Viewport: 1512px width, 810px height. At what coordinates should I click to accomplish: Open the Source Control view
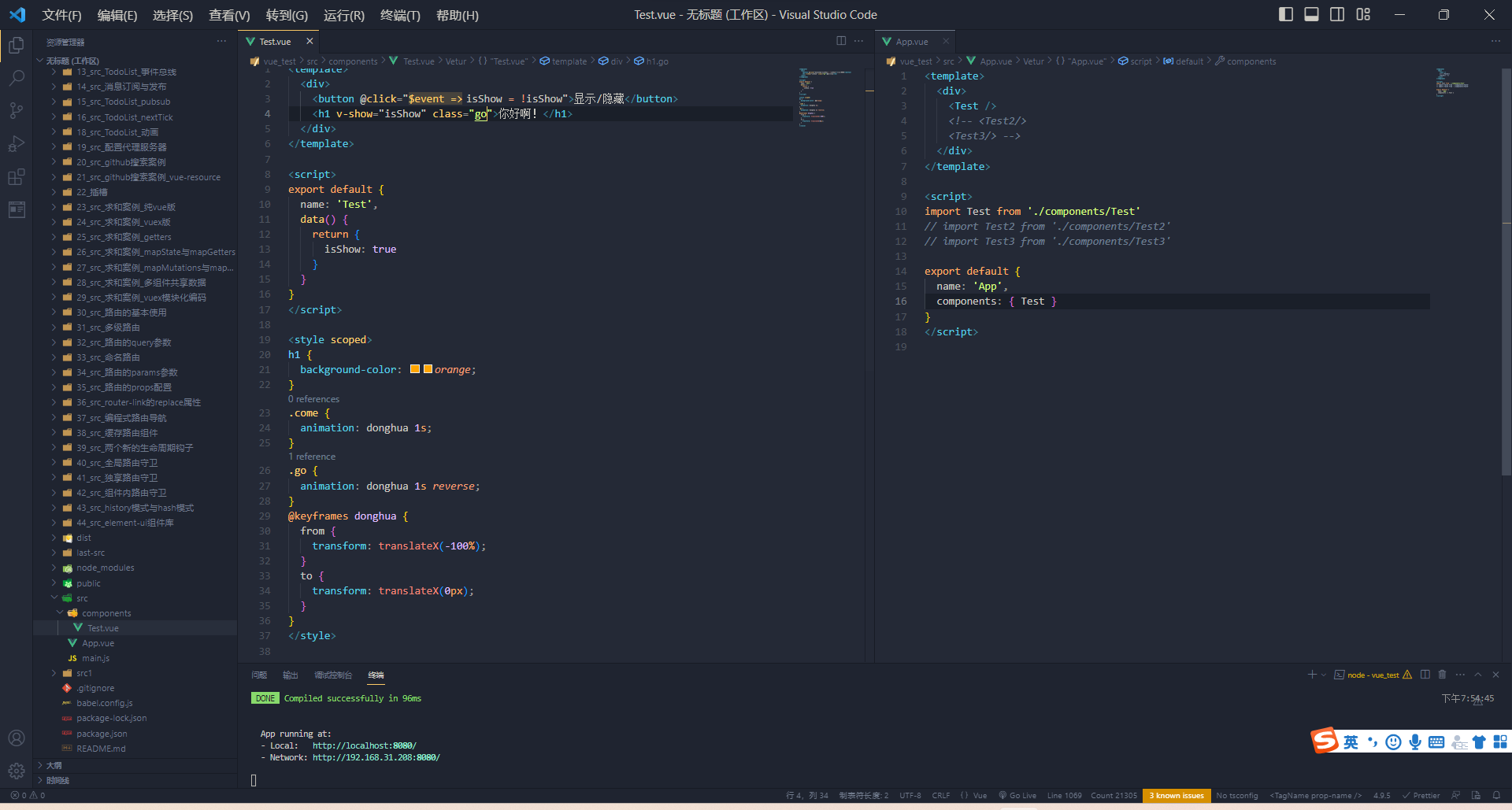point(17,111)
